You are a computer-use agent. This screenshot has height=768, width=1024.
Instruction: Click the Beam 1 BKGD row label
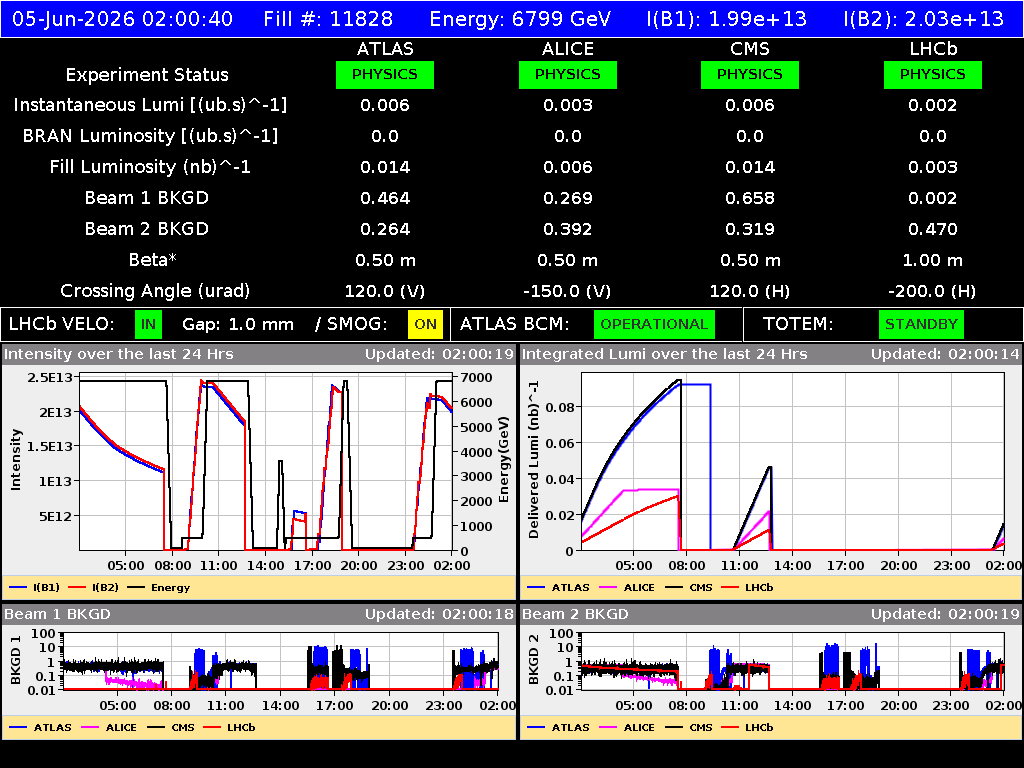147,198
